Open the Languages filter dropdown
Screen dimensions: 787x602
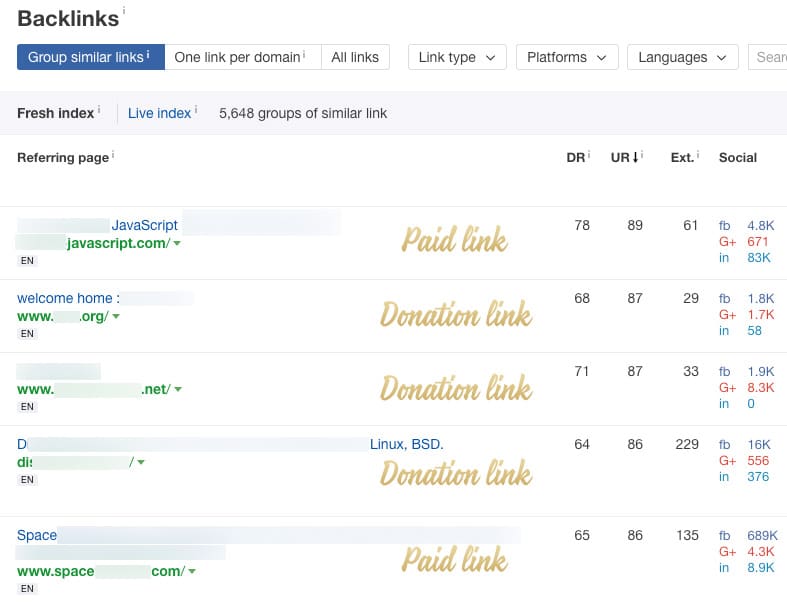click(x=683, y=57)
